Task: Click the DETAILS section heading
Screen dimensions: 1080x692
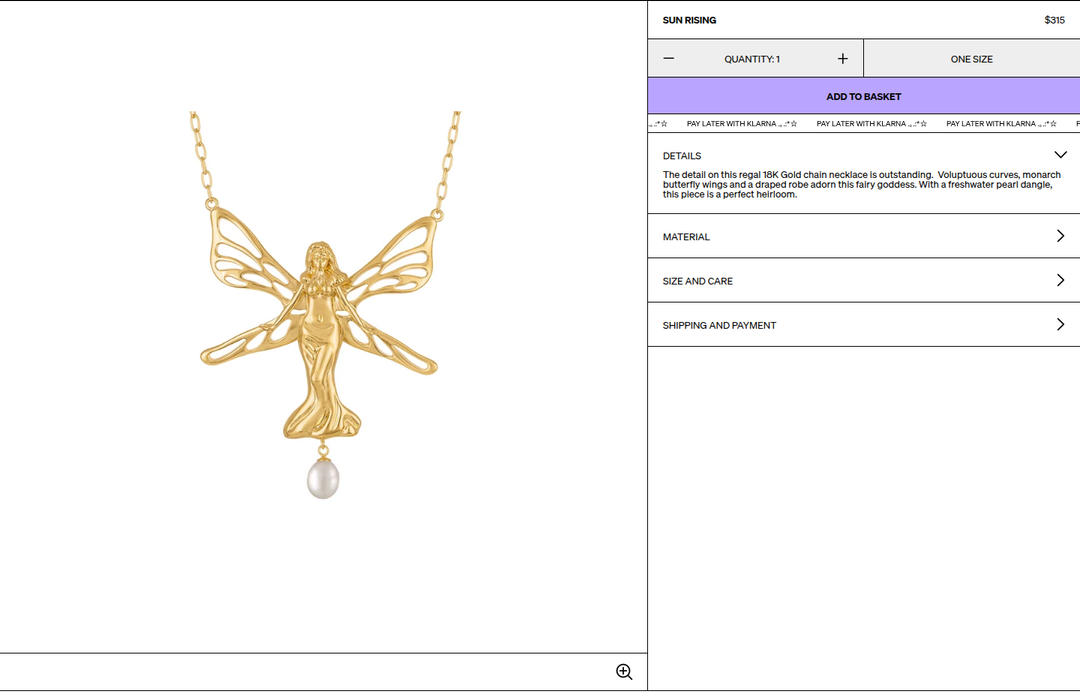Action: (682, 156)
